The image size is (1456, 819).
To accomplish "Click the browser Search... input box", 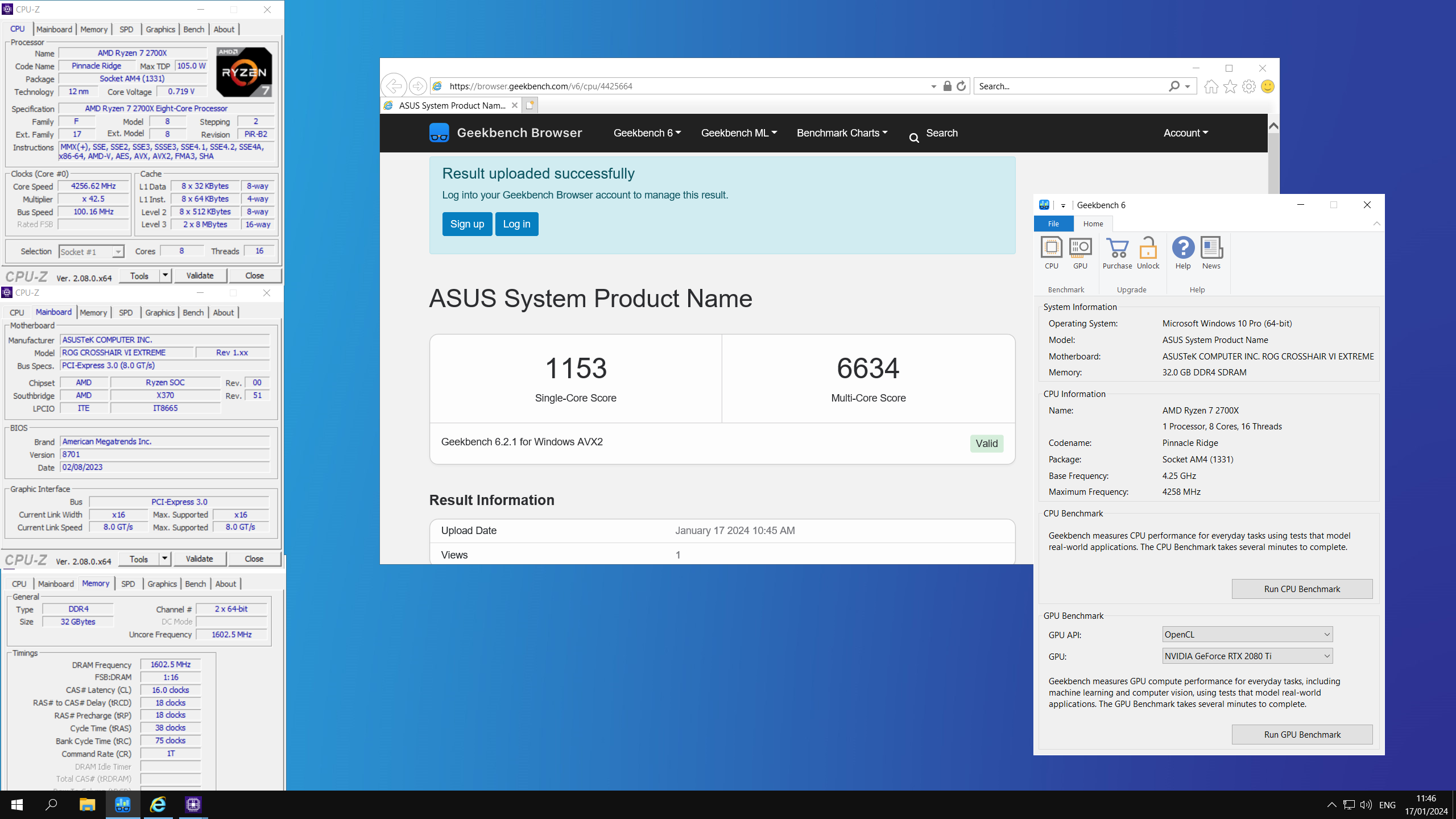I will tap(1069, 86).
